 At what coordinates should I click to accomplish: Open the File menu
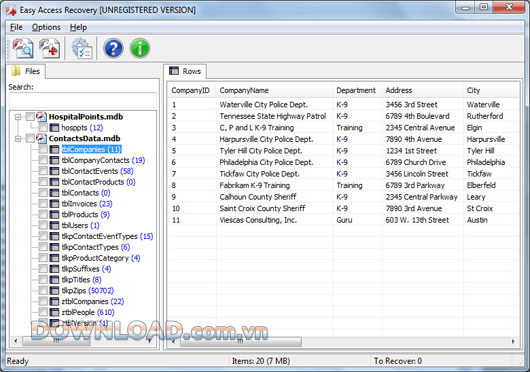pos(16,27)
